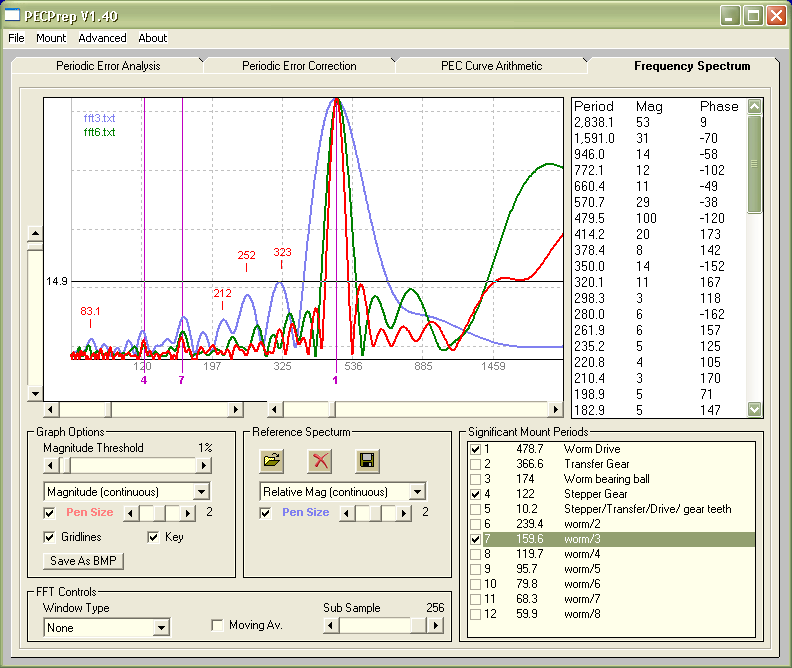
Task: Select the worm/2 row in mount periods
Action: [x=580, y=524]
